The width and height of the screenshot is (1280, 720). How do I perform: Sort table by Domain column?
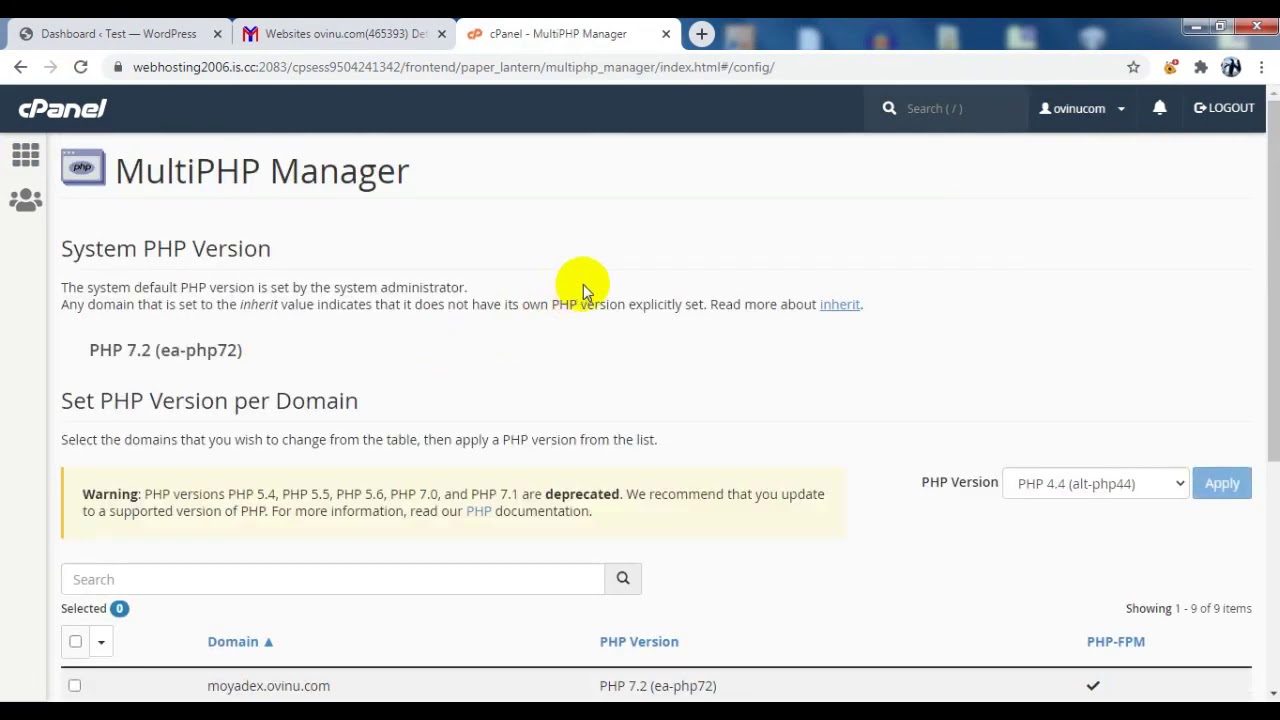pyautogui.click(x=240, y=642)
